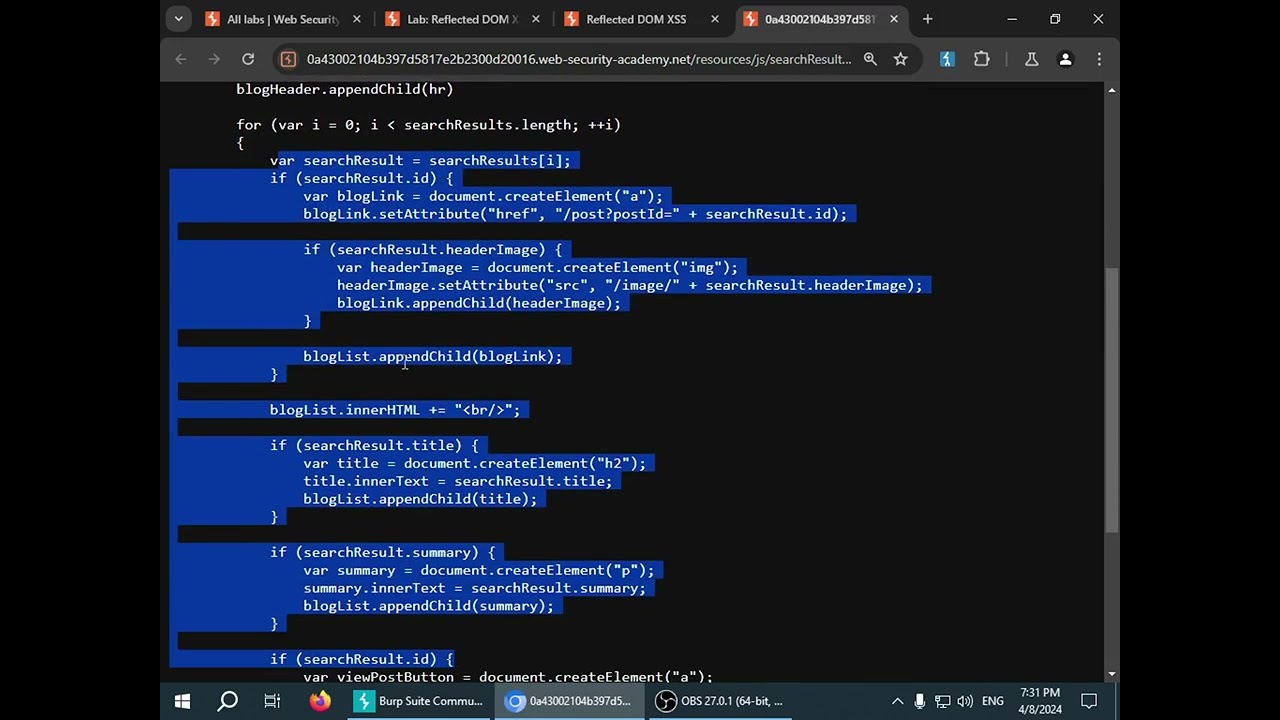Viewport: 1280px width, 720px height.
Task: Click the scrollbar up arrow
Action: click(1111, 90)
